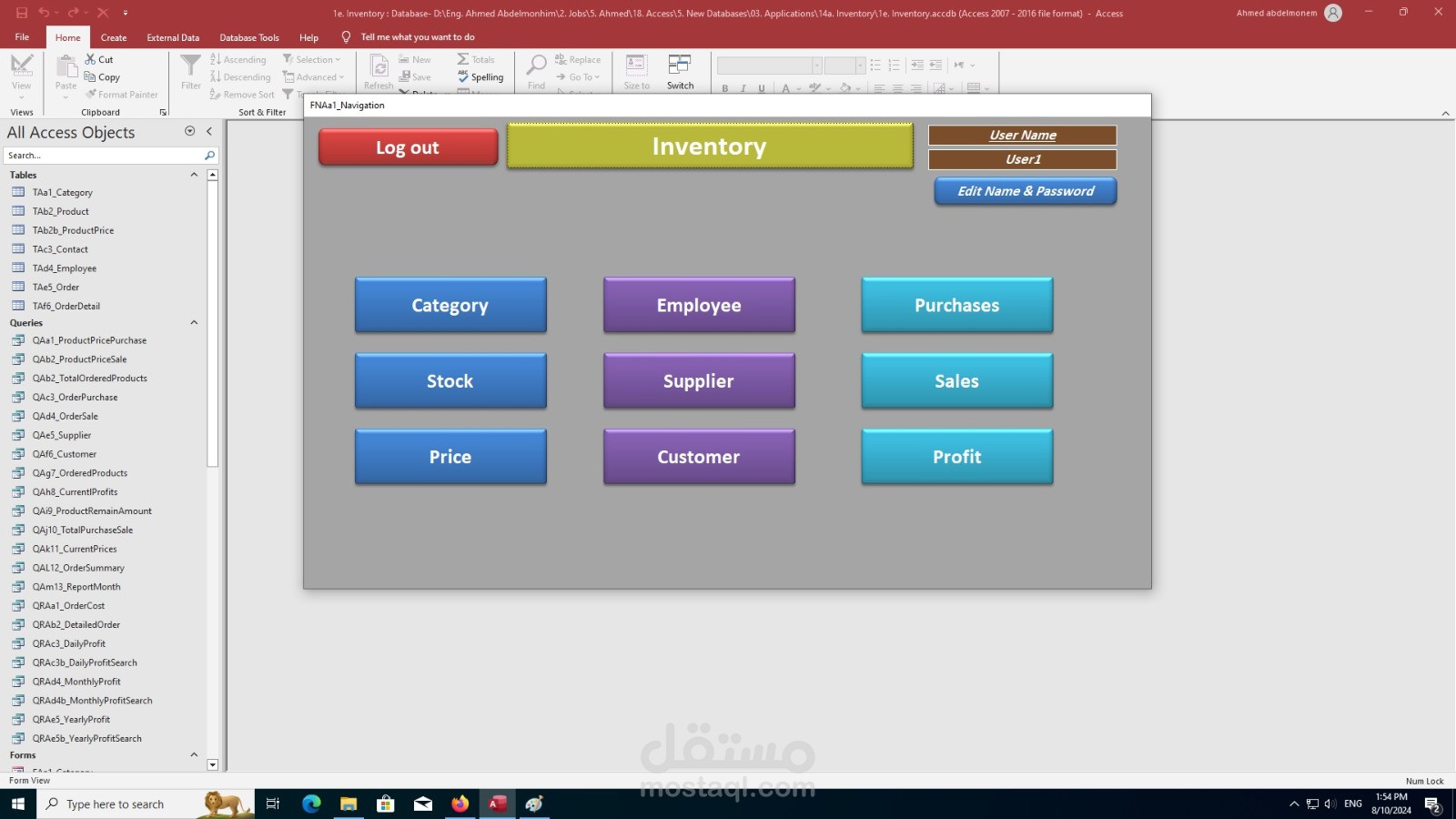This screenshot has height=819, width=1456.
Task: Click the Access app icon in the taskbar
Action: [x=497, y=804]
